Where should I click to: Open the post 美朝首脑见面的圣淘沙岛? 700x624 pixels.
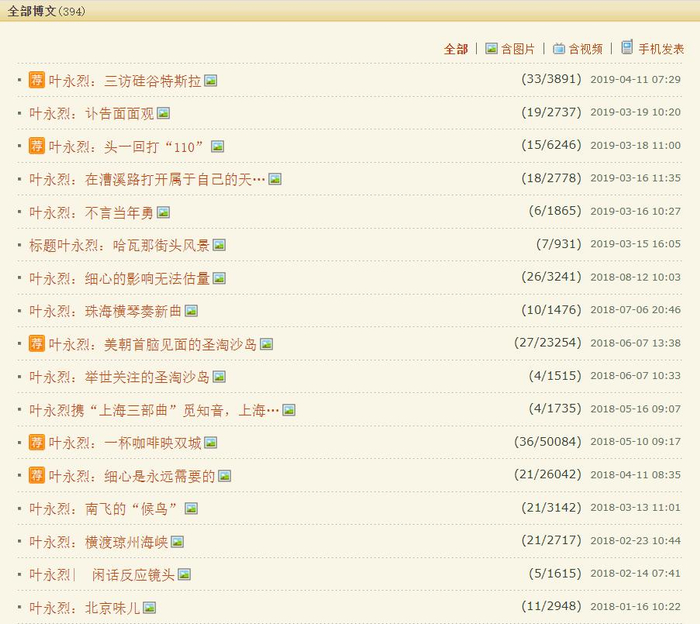click(x=153, y=345)
